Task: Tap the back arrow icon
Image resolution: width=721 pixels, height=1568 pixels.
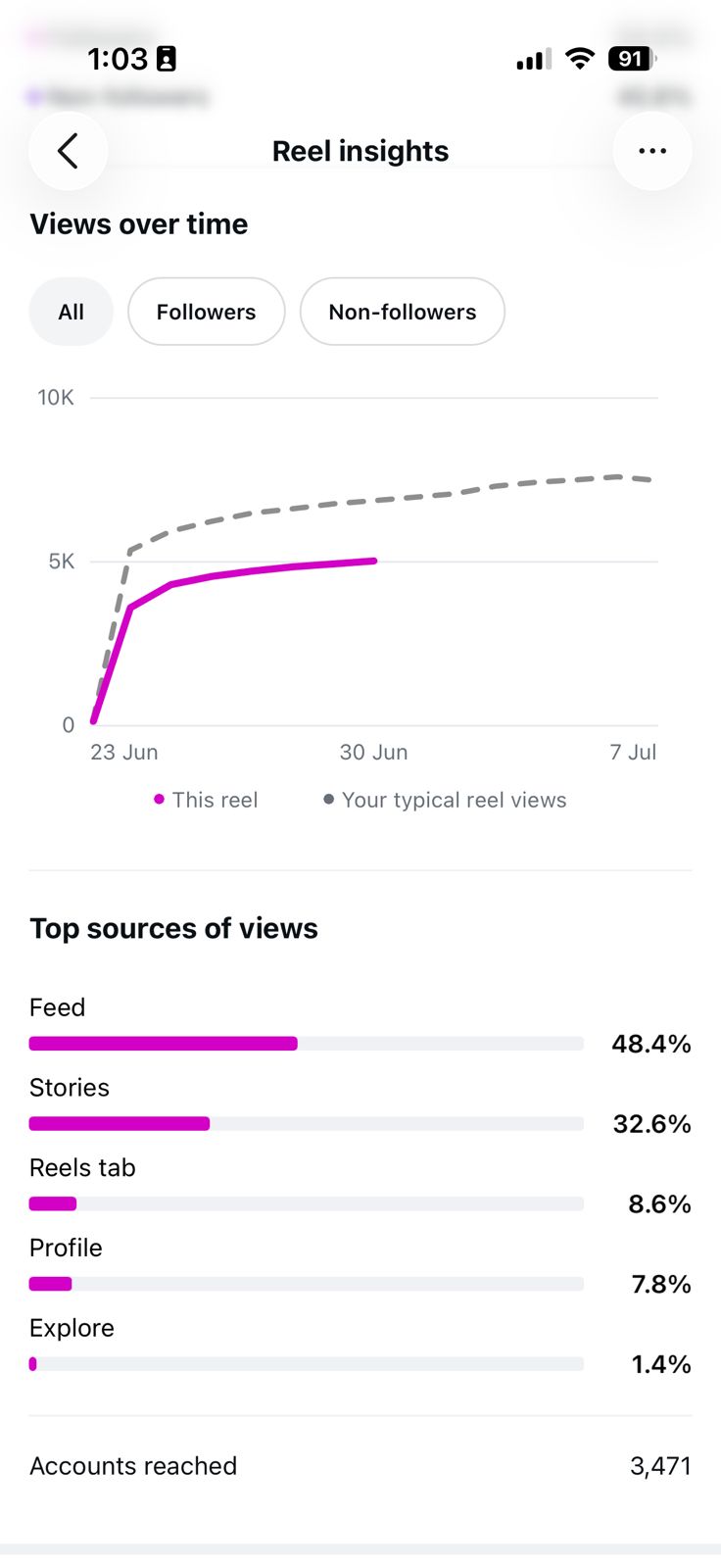Action: tap(68, 151)
